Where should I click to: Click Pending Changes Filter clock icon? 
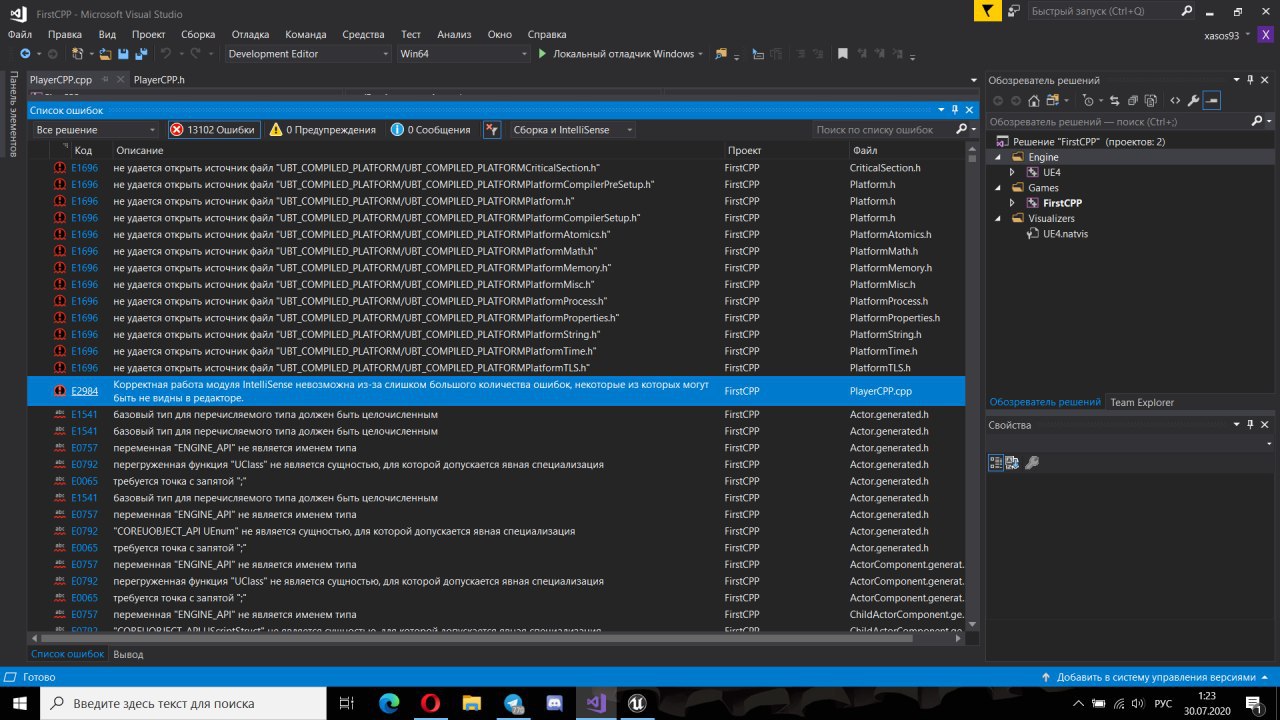1088,100
